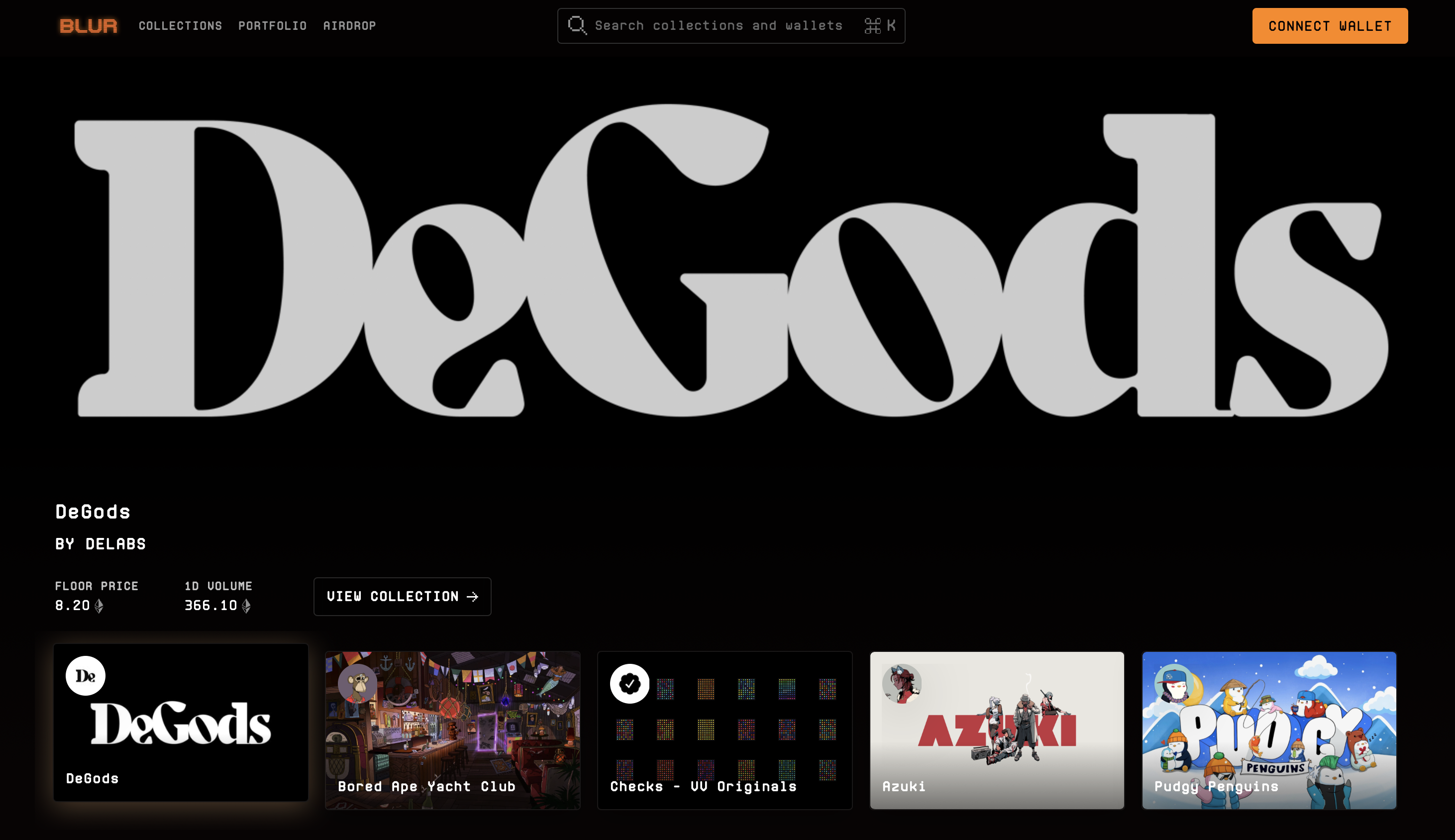Click the View Collection button
This screenshot has height=840, width=1455.
click(402, 597)
